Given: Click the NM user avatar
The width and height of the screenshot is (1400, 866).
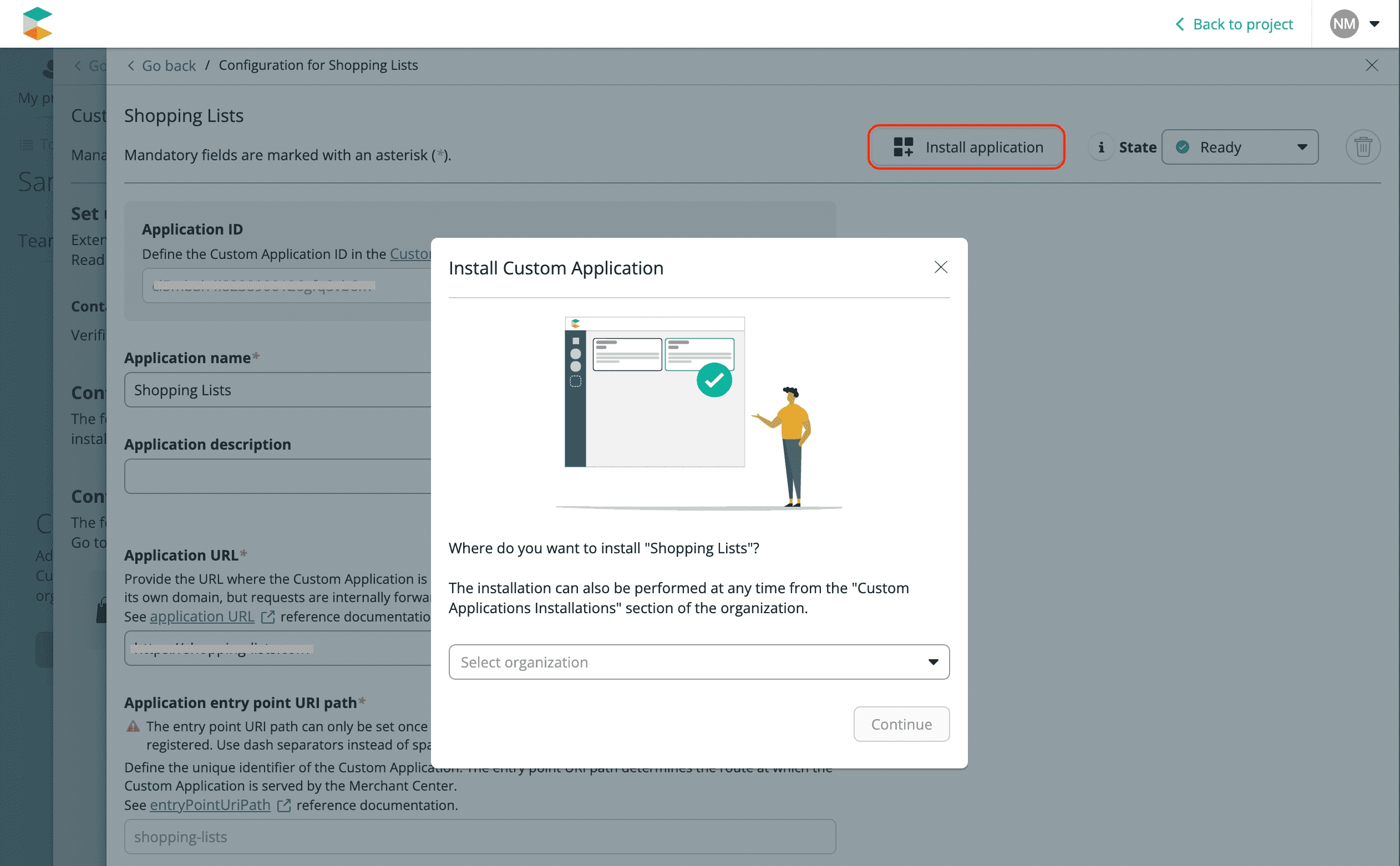Looking at the screenshot, I should pyautogui.click(x=1343, y=24).
